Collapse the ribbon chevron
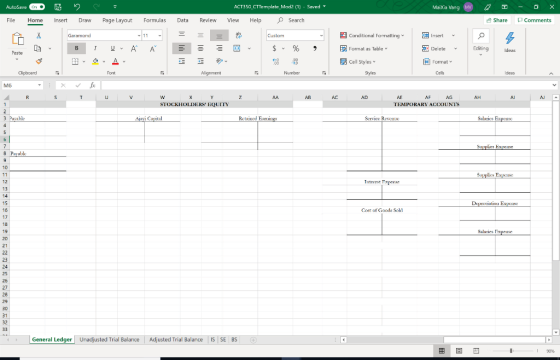The width and height of the screenshot is (560, 360). [x=551, y=74]
